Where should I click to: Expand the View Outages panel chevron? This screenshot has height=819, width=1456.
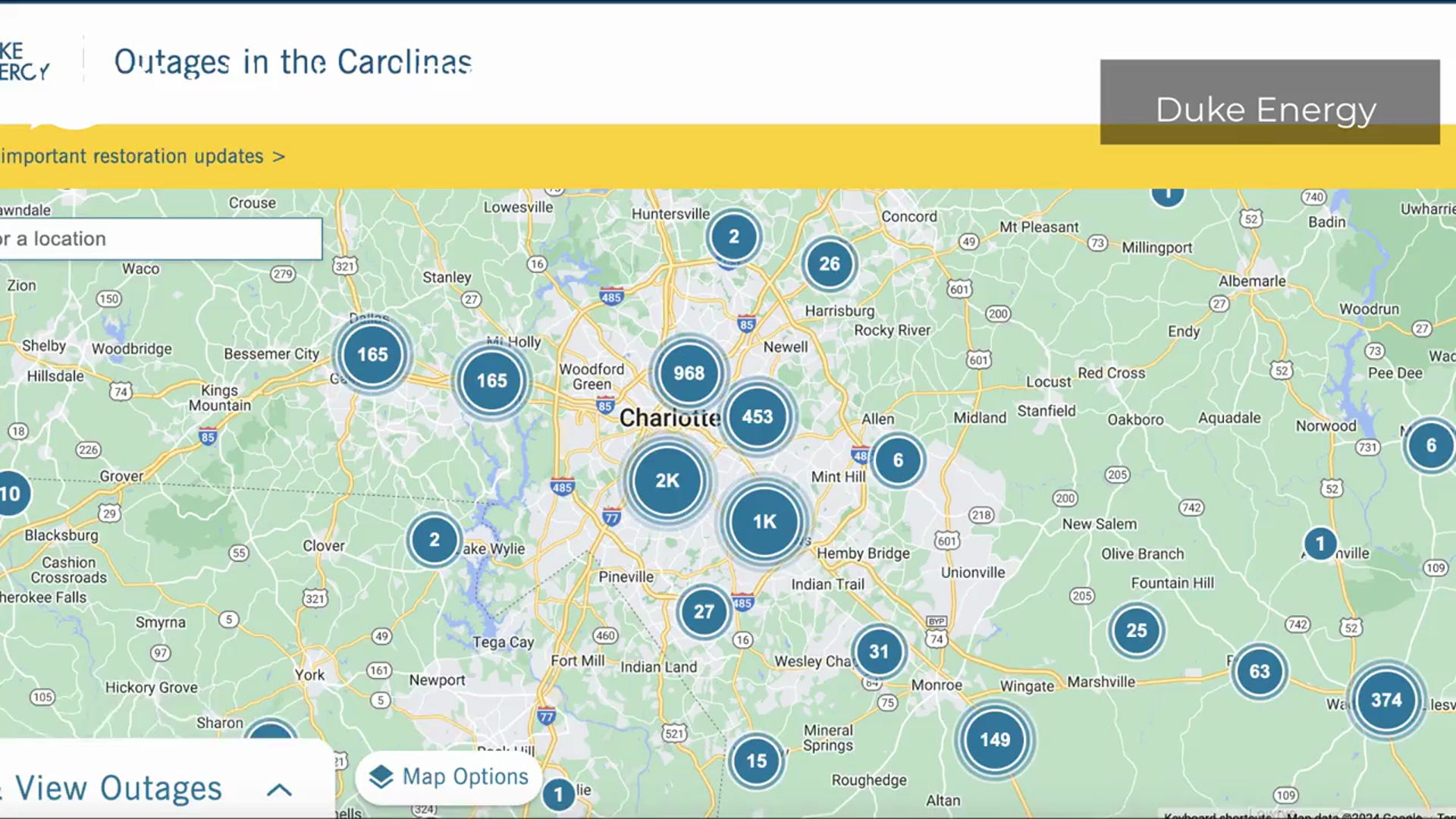279,789
